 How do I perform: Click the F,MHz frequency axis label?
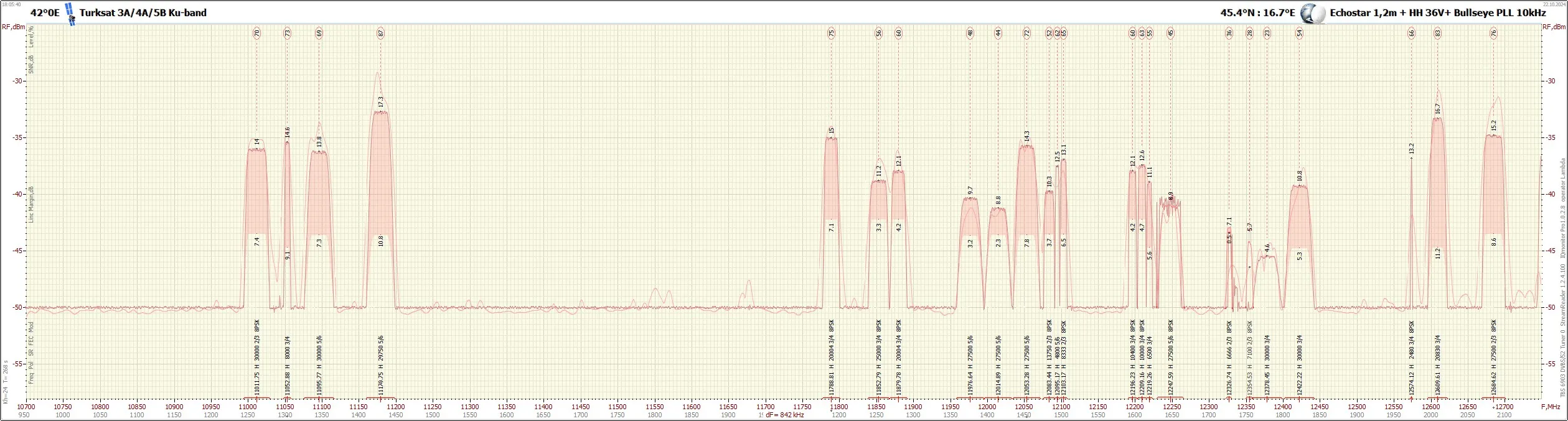1551,406
